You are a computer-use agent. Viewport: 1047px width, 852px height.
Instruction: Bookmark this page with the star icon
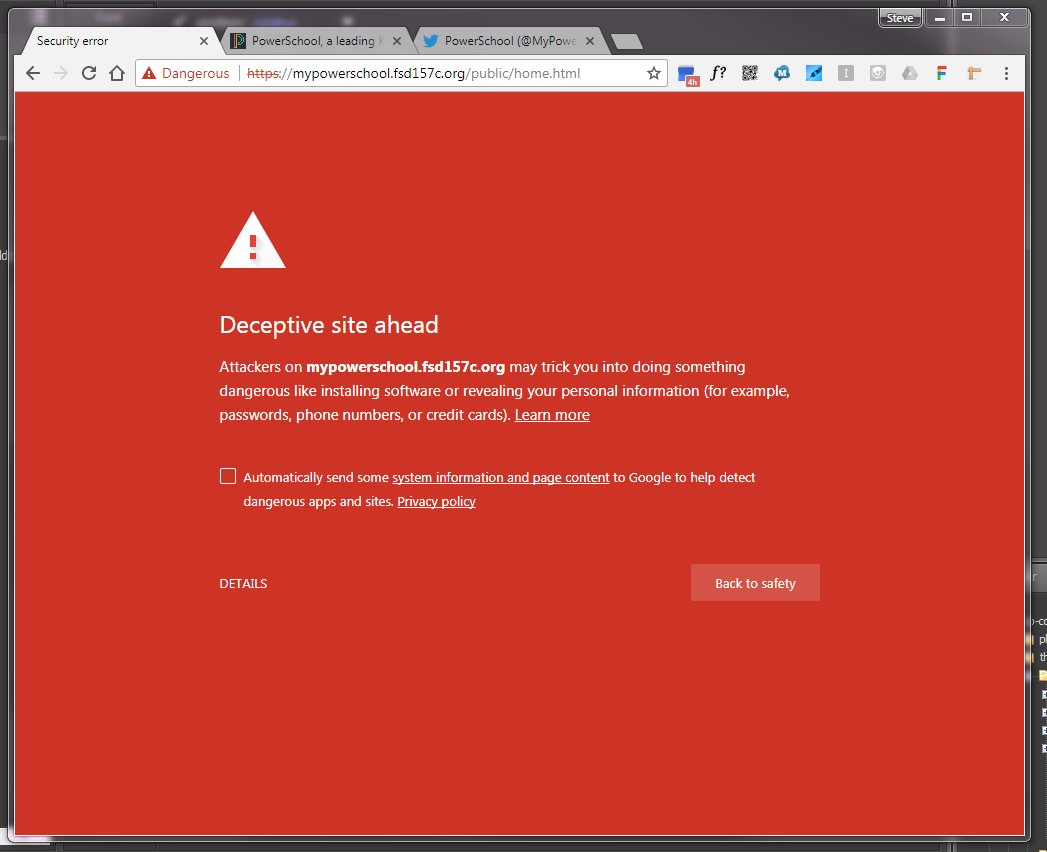pyautogui.click(x=654, y=73)
